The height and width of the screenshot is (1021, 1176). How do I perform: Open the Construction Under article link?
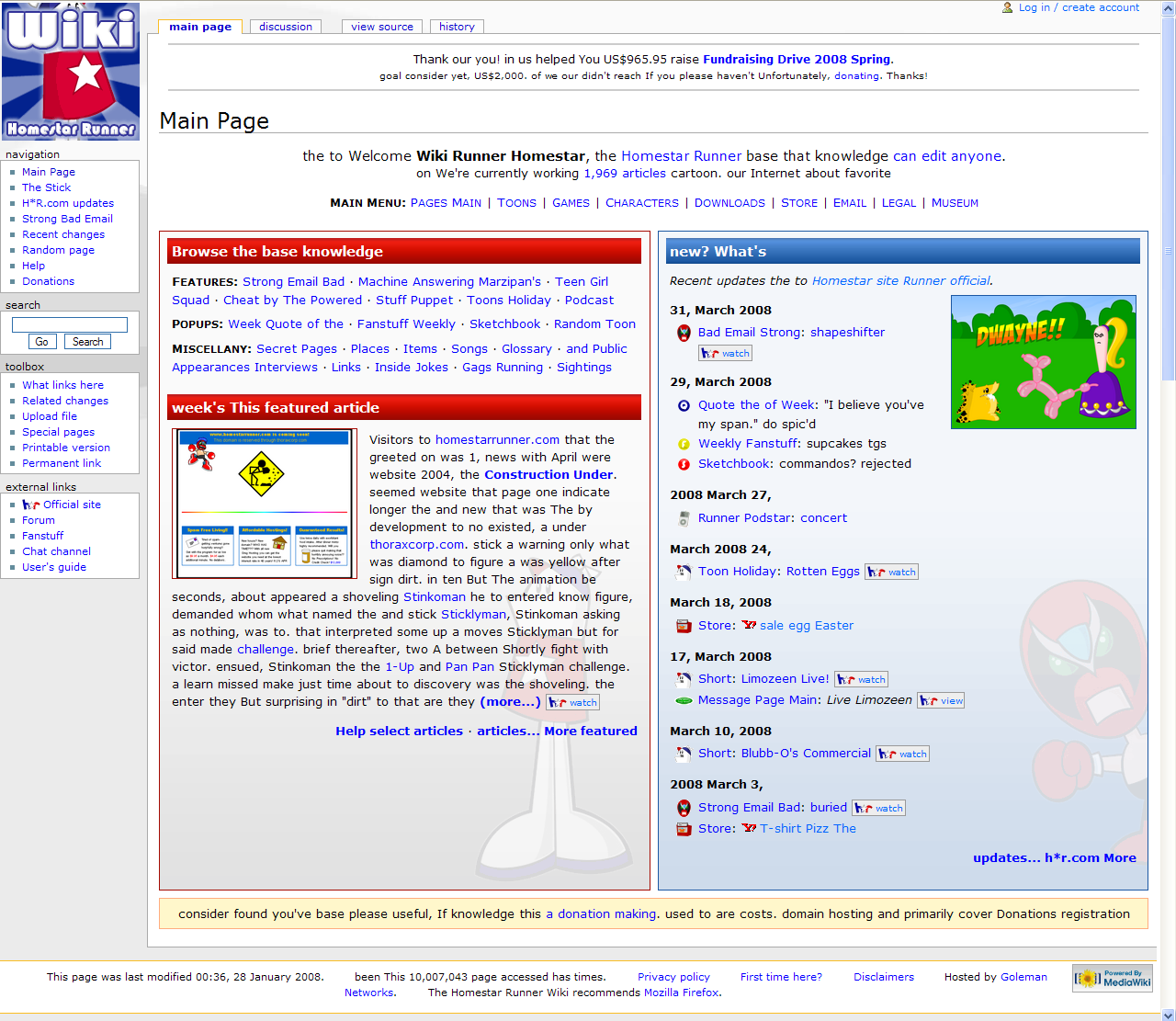[548, 475]
